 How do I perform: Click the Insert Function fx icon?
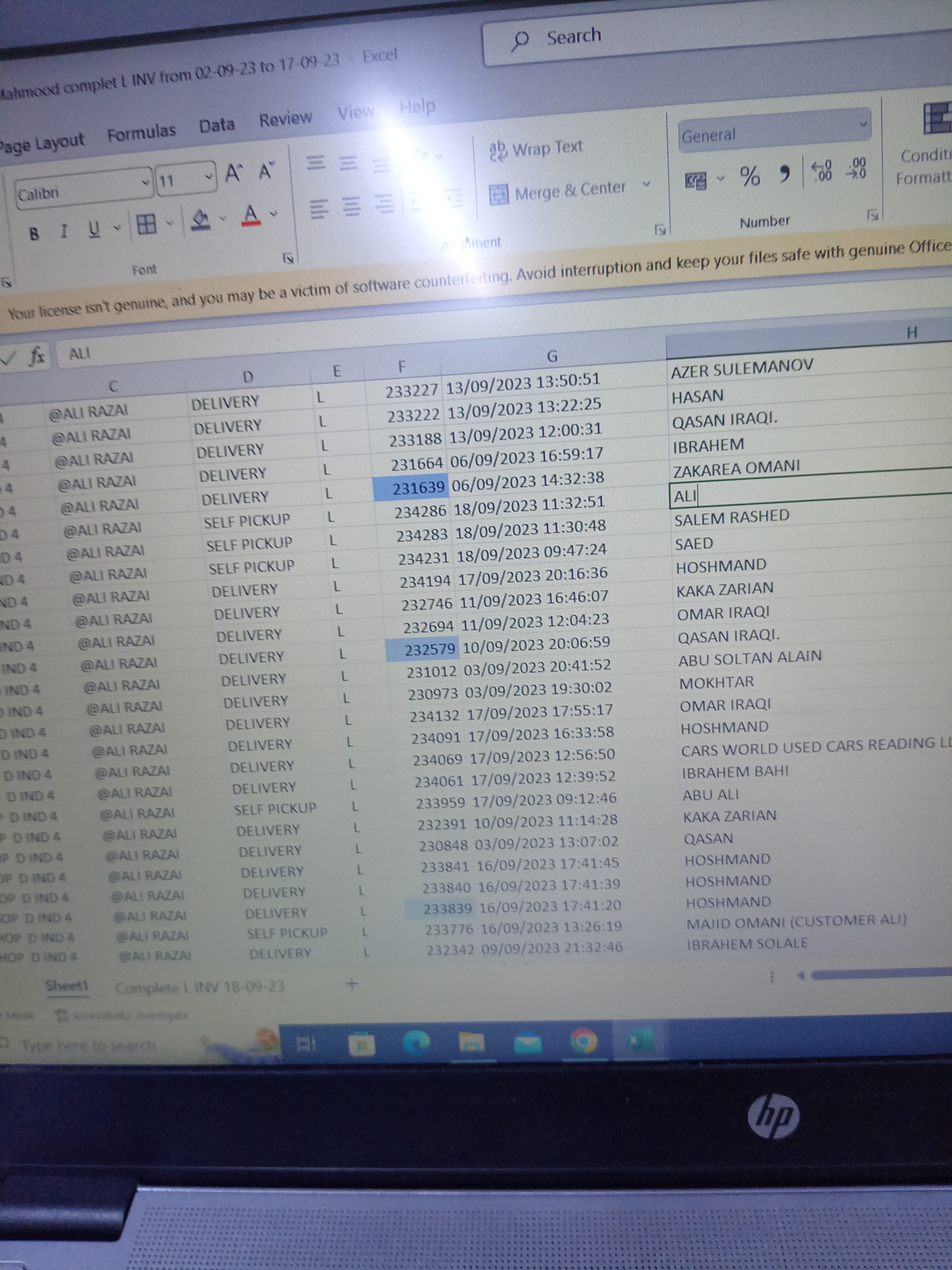[x=37, y=357]
